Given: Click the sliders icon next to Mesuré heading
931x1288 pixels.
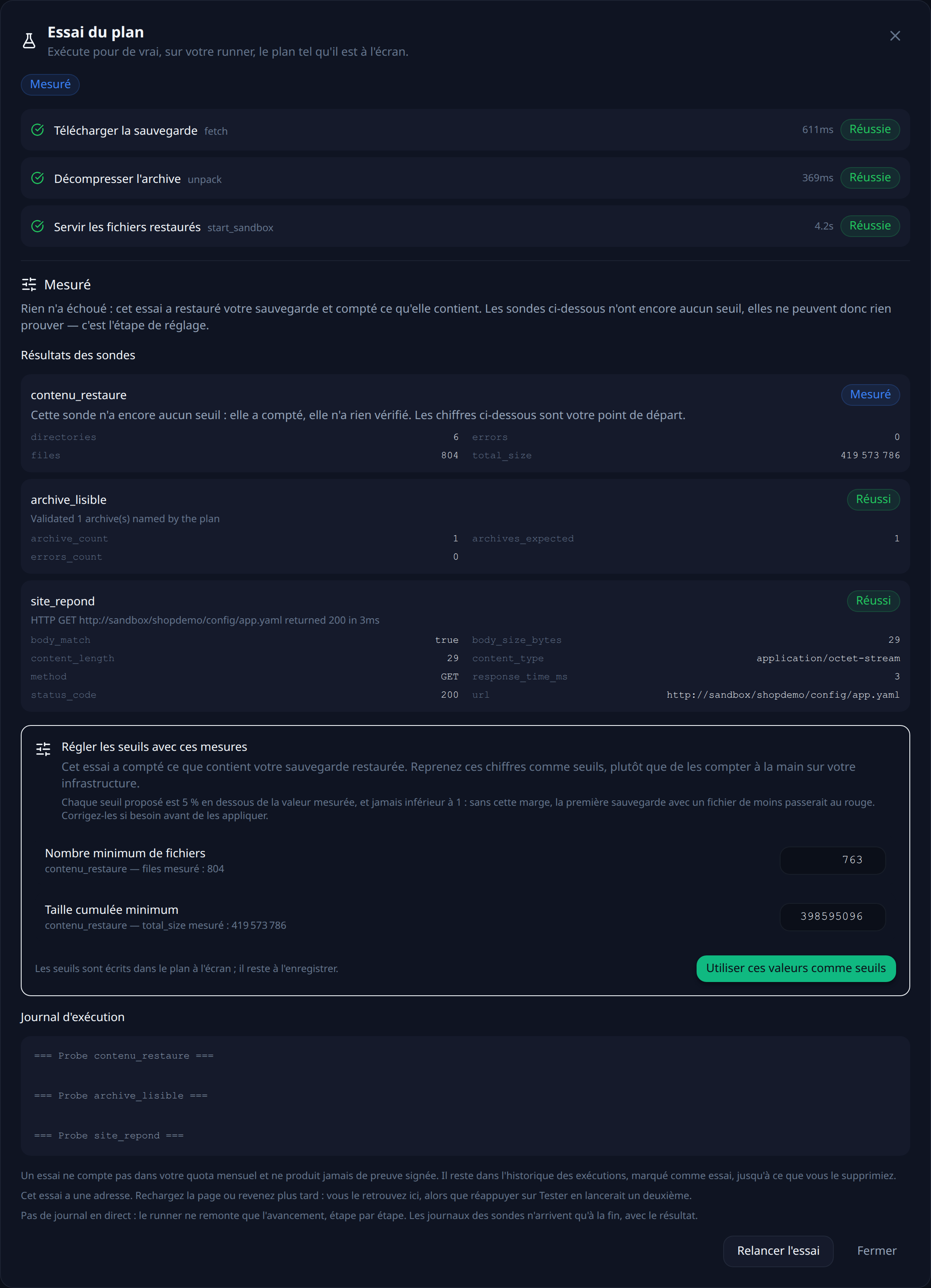Looking at the screenshot, I should [x=29, y=284].
